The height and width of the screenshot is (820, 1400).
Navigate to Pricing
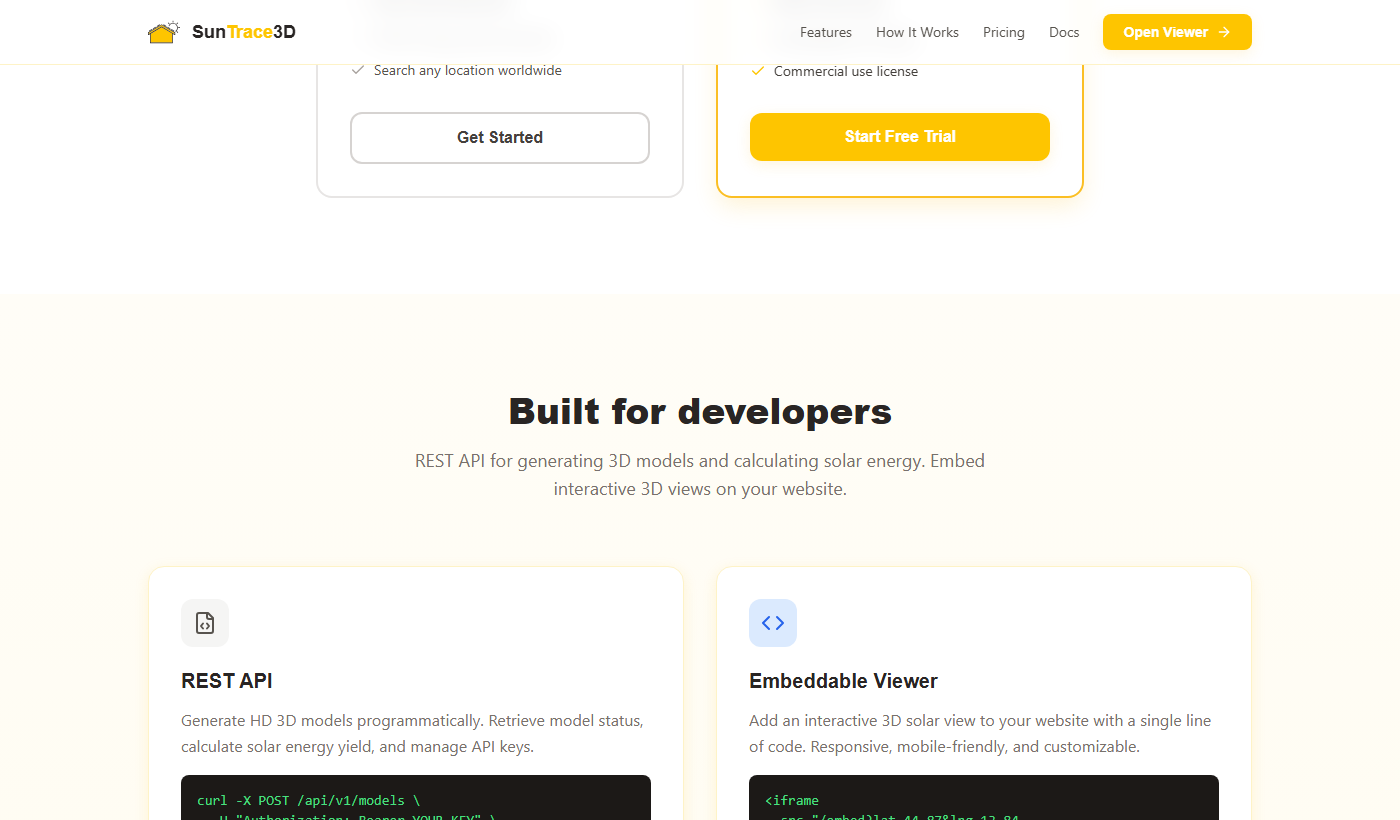1004,32
